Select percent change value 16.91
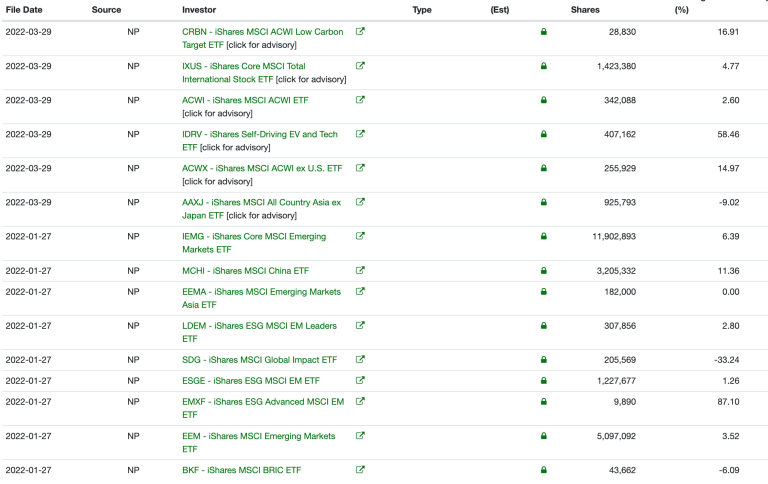Image resolution: width=768 pixels, height=484 pixels. click(728, 32)
